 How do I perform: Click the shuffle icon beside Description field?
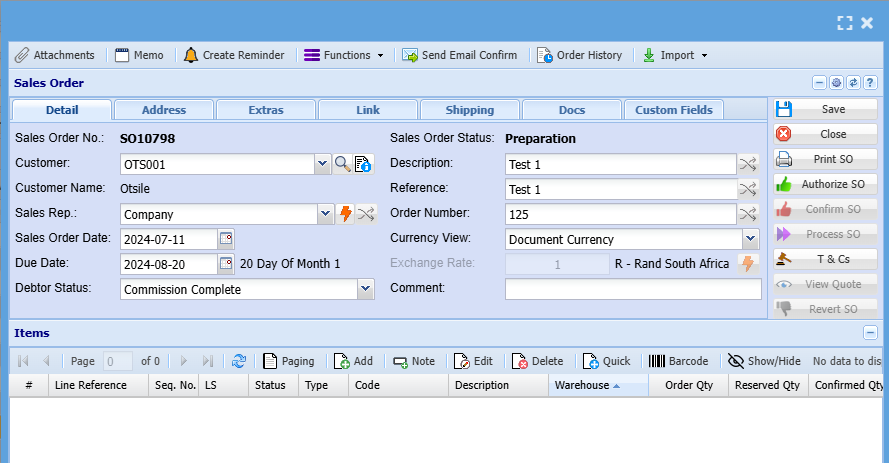[x=748, y=164]
